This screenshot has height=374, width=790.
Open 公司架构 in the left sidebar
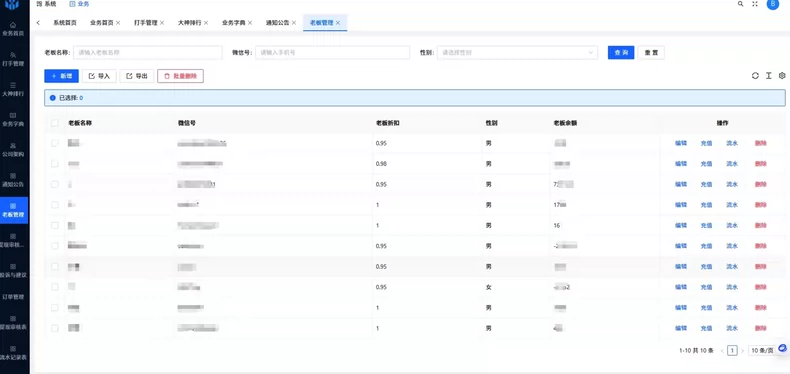[x=13, y=149]
